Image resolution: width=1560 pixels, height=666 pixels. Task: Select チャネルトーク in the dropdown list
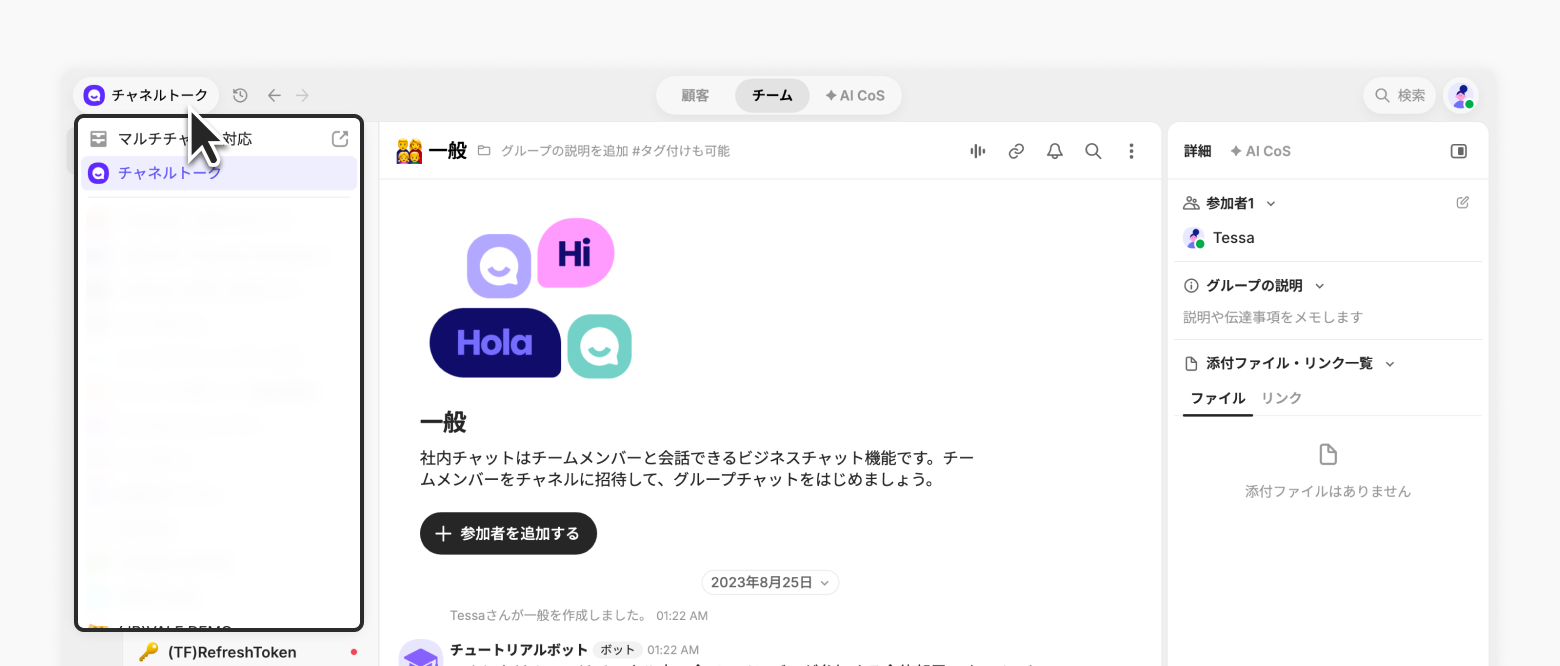pyautogui.click(x=219, y=173)
